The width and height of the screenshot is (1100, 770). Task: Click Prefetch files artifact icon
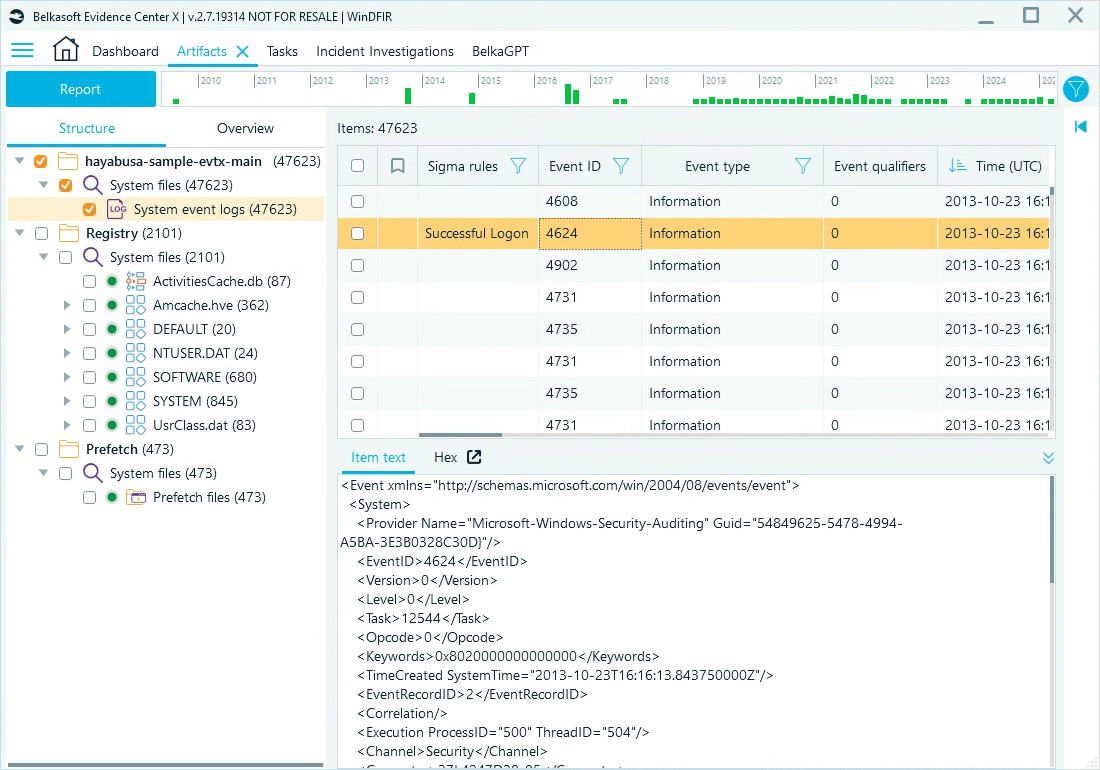(x=135, y=497)
